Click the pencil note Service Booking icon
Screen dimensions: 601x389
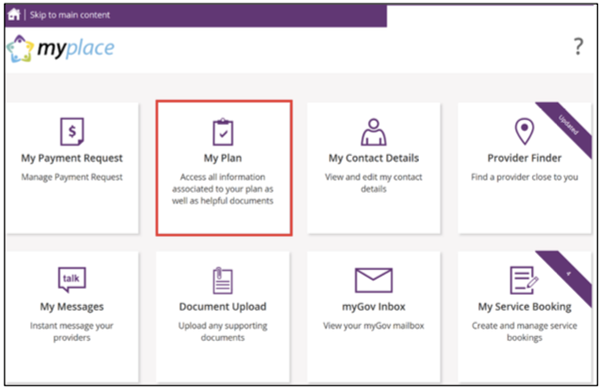coord(524,280)
